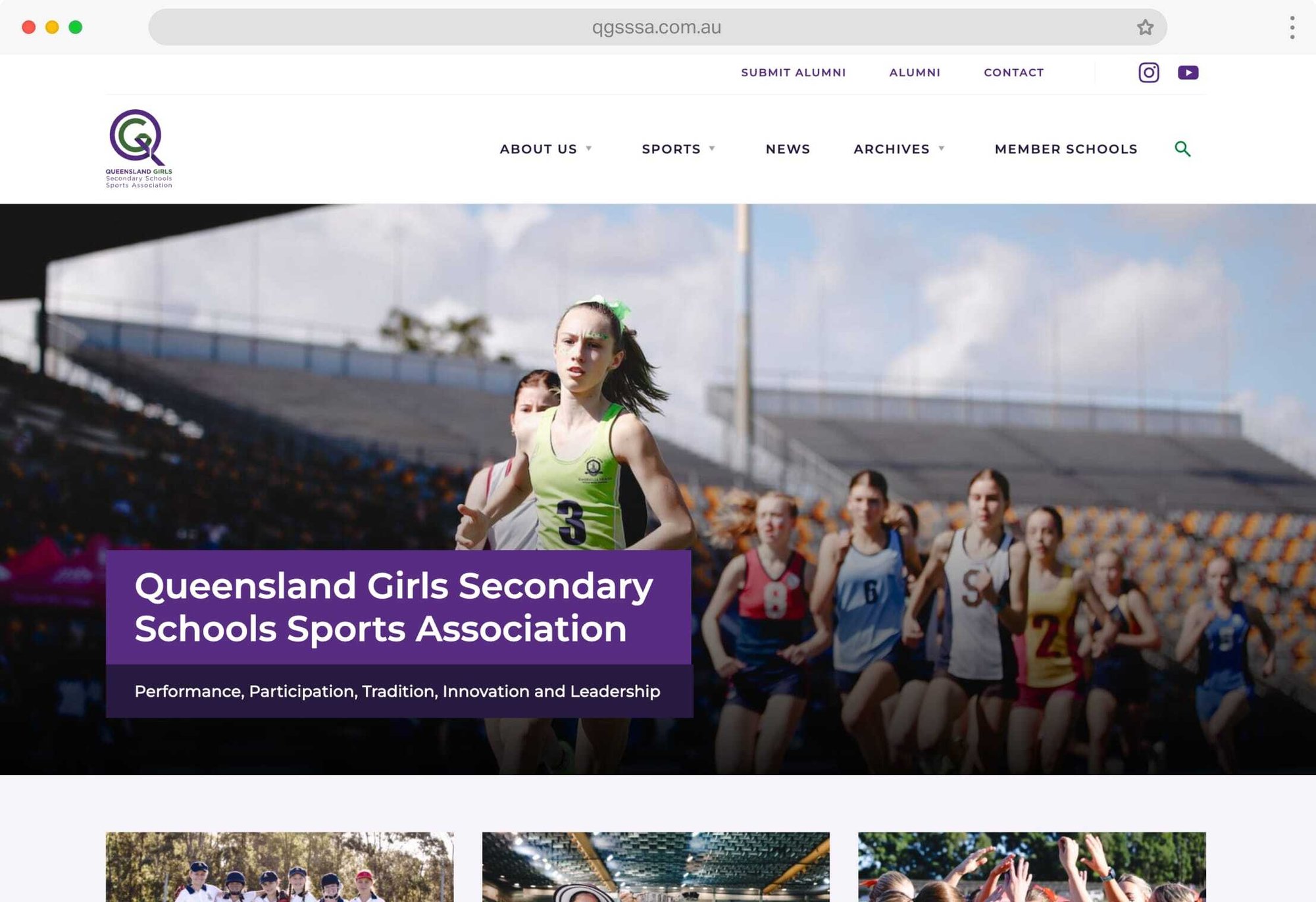Click Queensland Girls Secondary Schools heading
The height and width of the screenshot is (902, 1316).
(394, 607)
